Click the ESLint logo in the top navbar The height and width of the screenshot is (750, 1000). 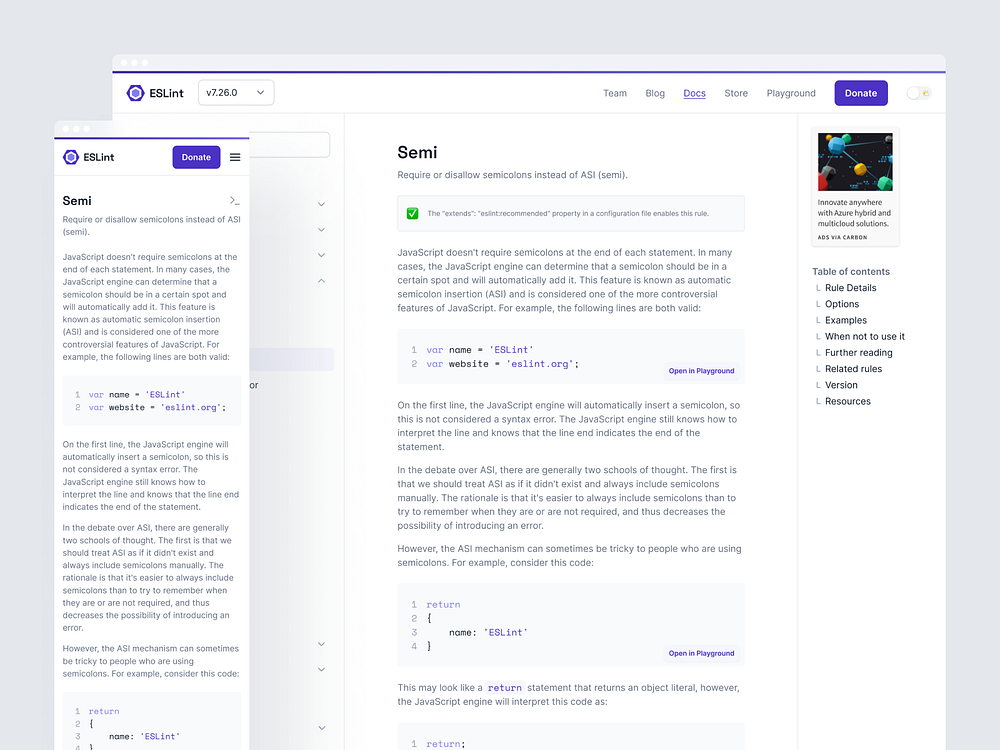(135, 93)
